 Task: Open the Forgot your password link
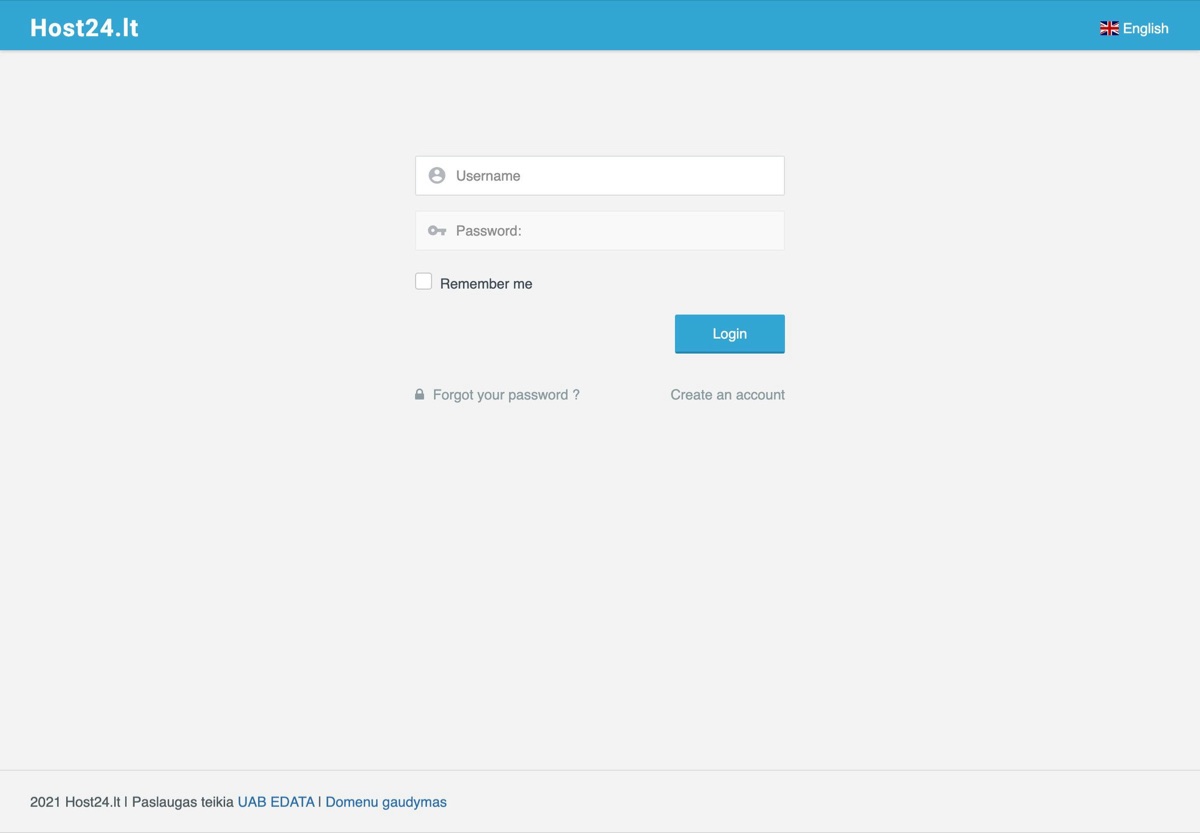pyautogui.click(x=506, y=395)
